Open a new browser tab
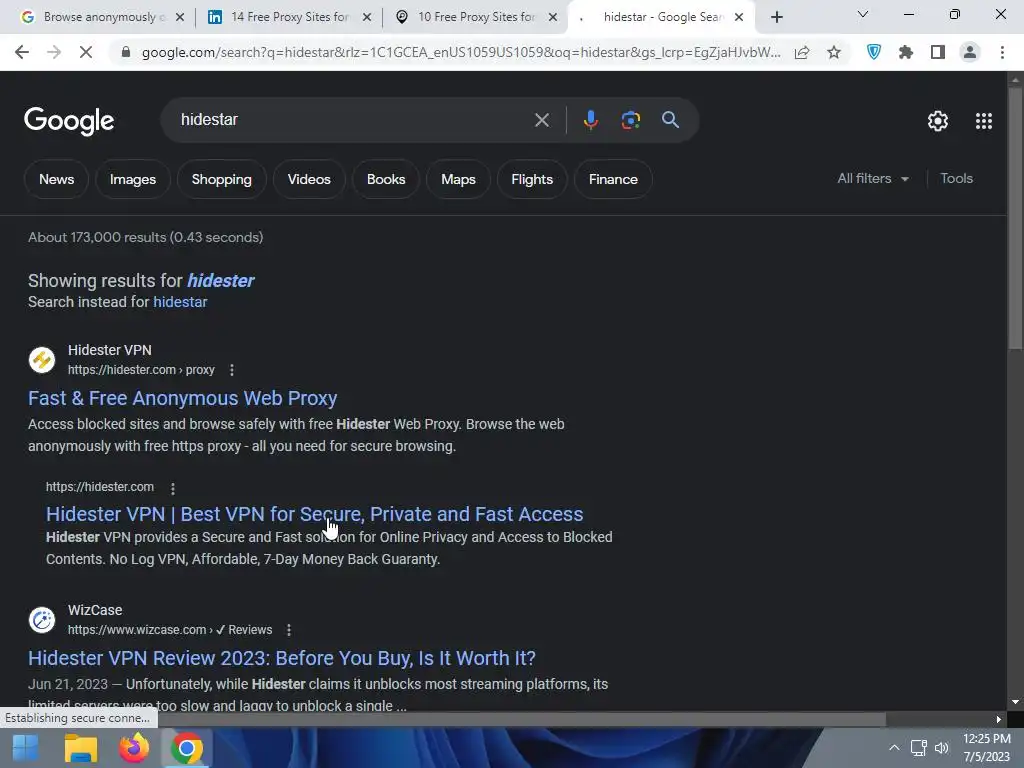 point(776,18)
